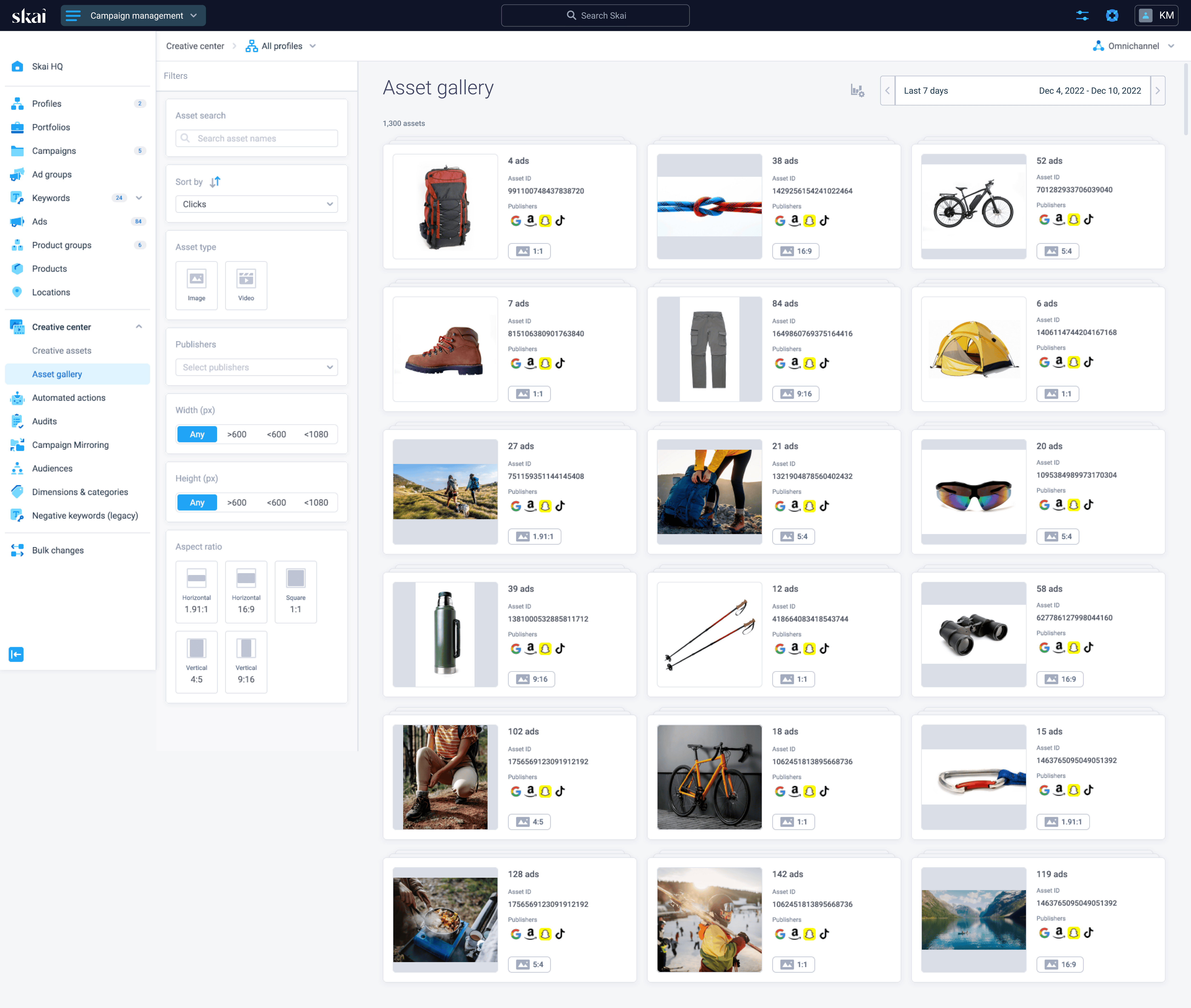Collapse sidebar using bottom-left arrow icon
The width and height of the screenshot is (1191, 1008).
[x=16, y=654]
